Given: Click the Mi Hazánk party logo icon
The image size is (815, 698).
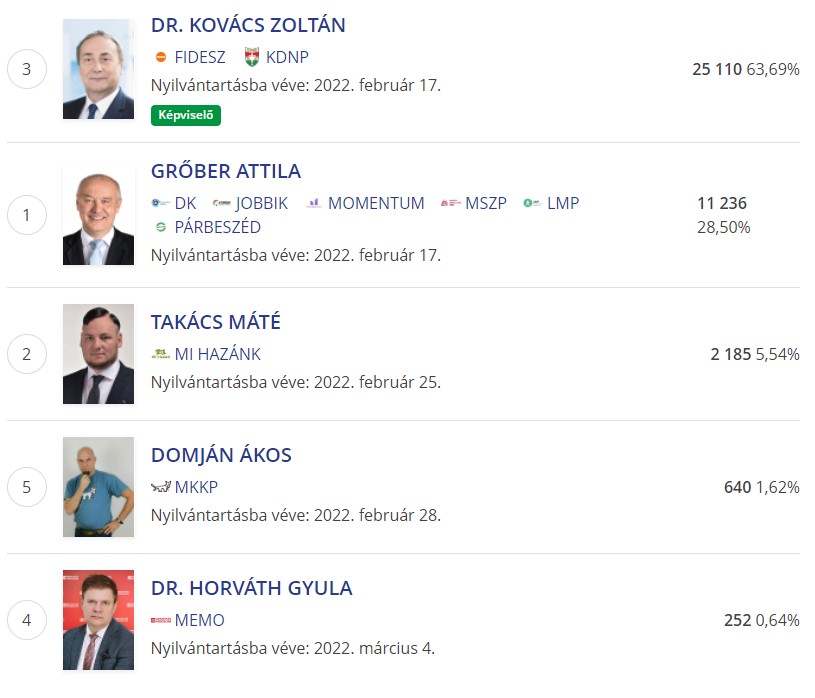Looking at the screenshot, I should pyautogui.click(x=161, y=354).
